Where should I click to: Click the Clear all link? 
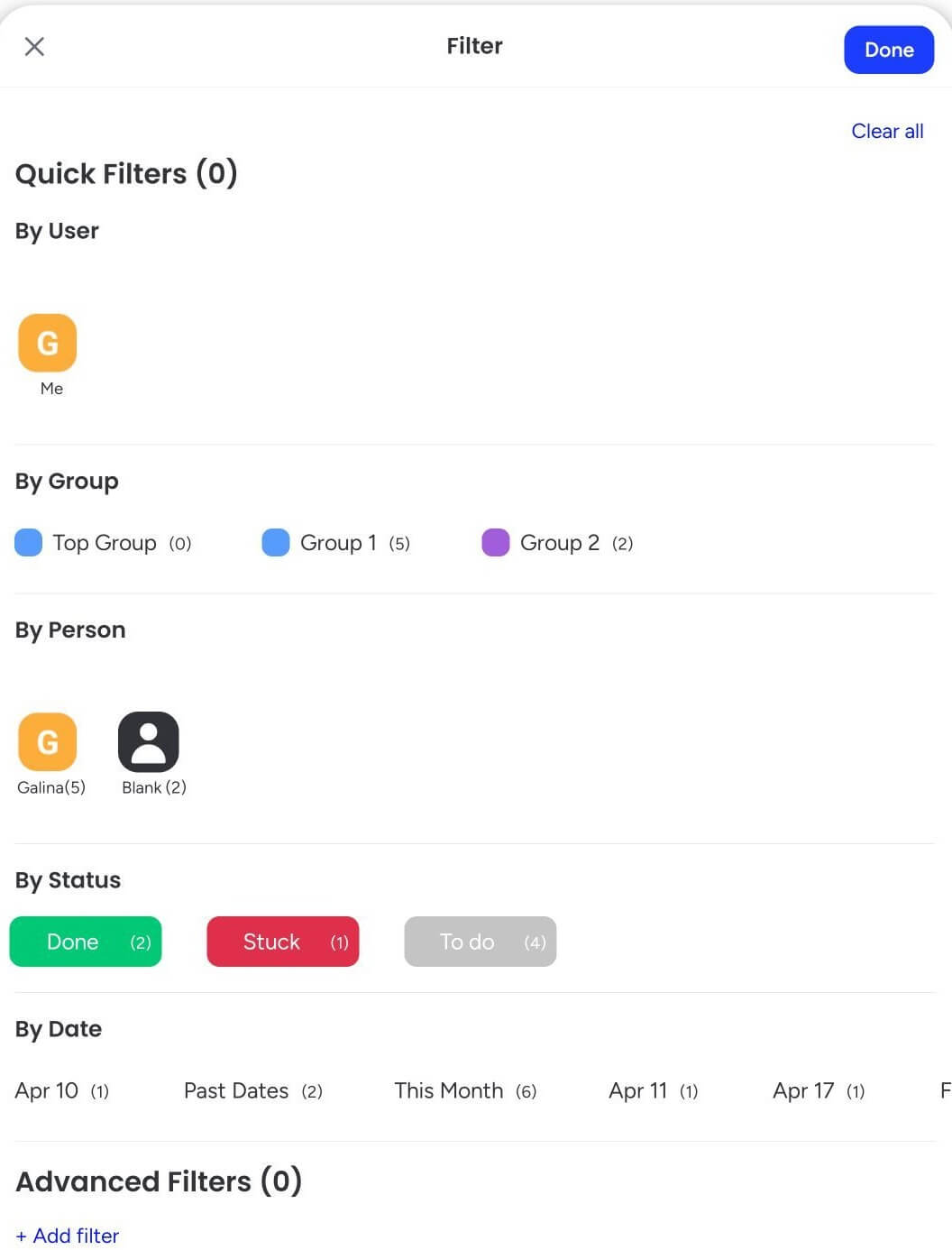coord(886,132)
